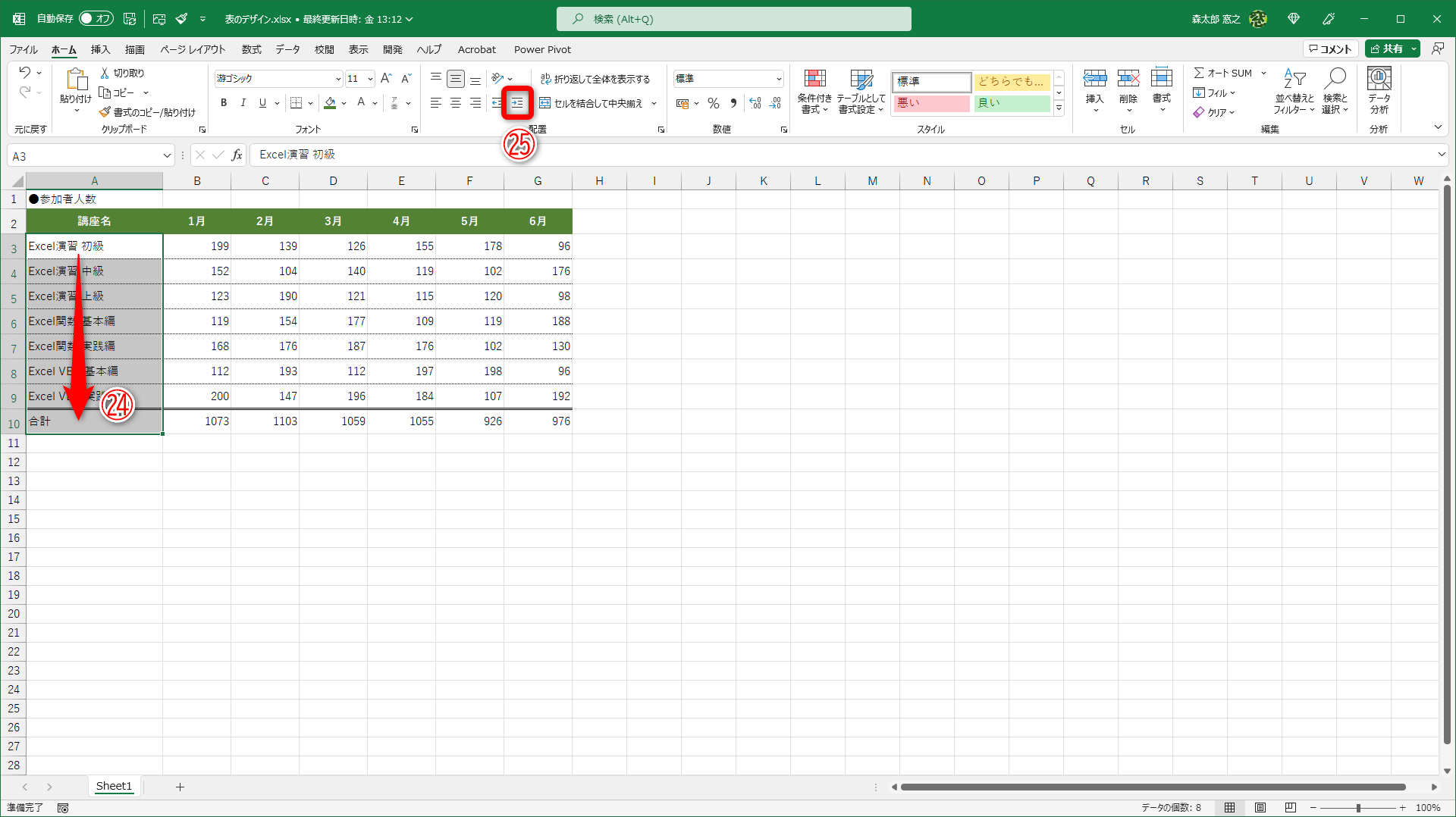Open the cell Format (書式) menu

point(1162,91)
